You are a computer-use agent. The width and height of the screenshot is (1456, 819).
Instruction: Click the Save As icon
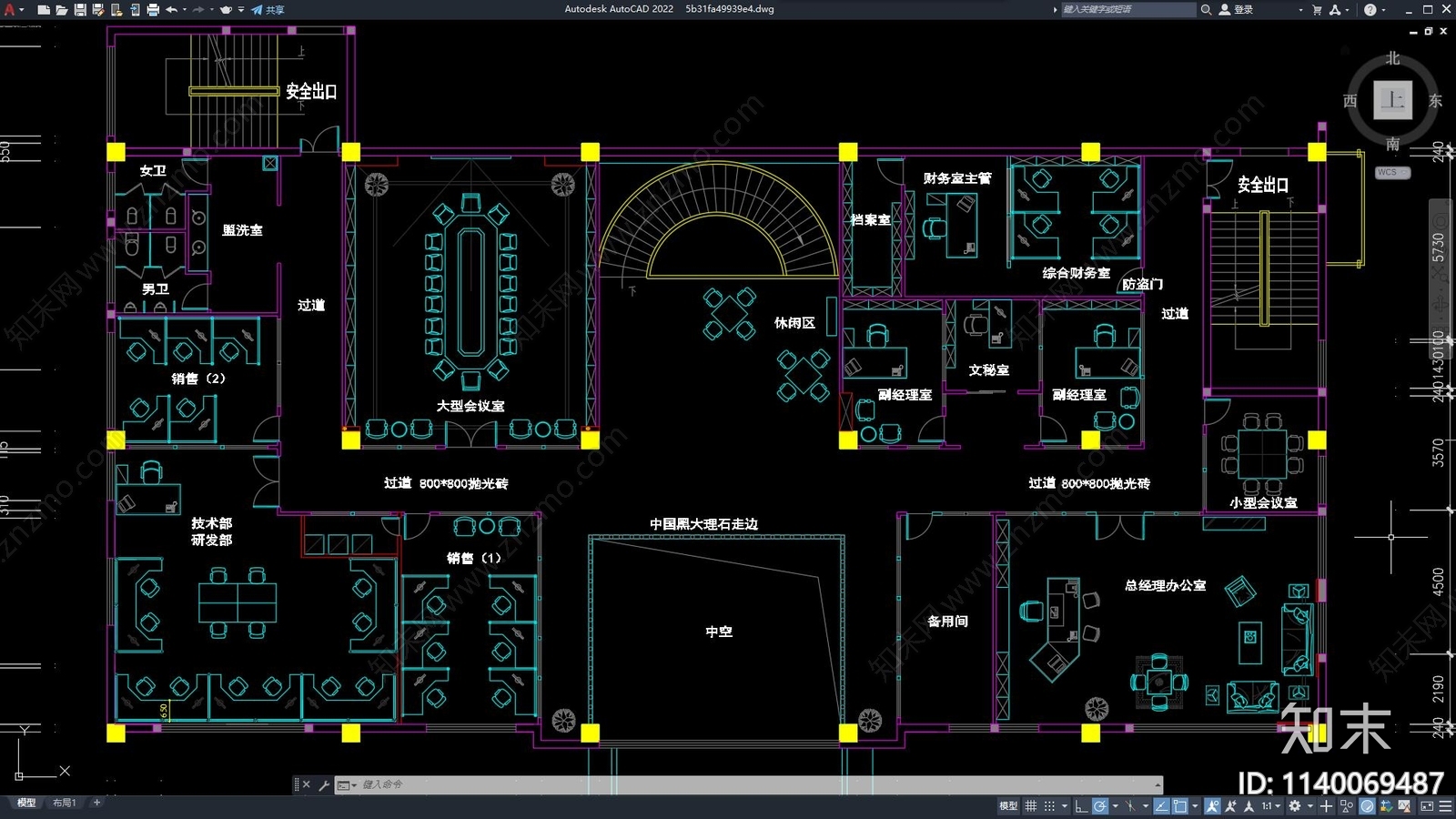(x=98, y=9)
